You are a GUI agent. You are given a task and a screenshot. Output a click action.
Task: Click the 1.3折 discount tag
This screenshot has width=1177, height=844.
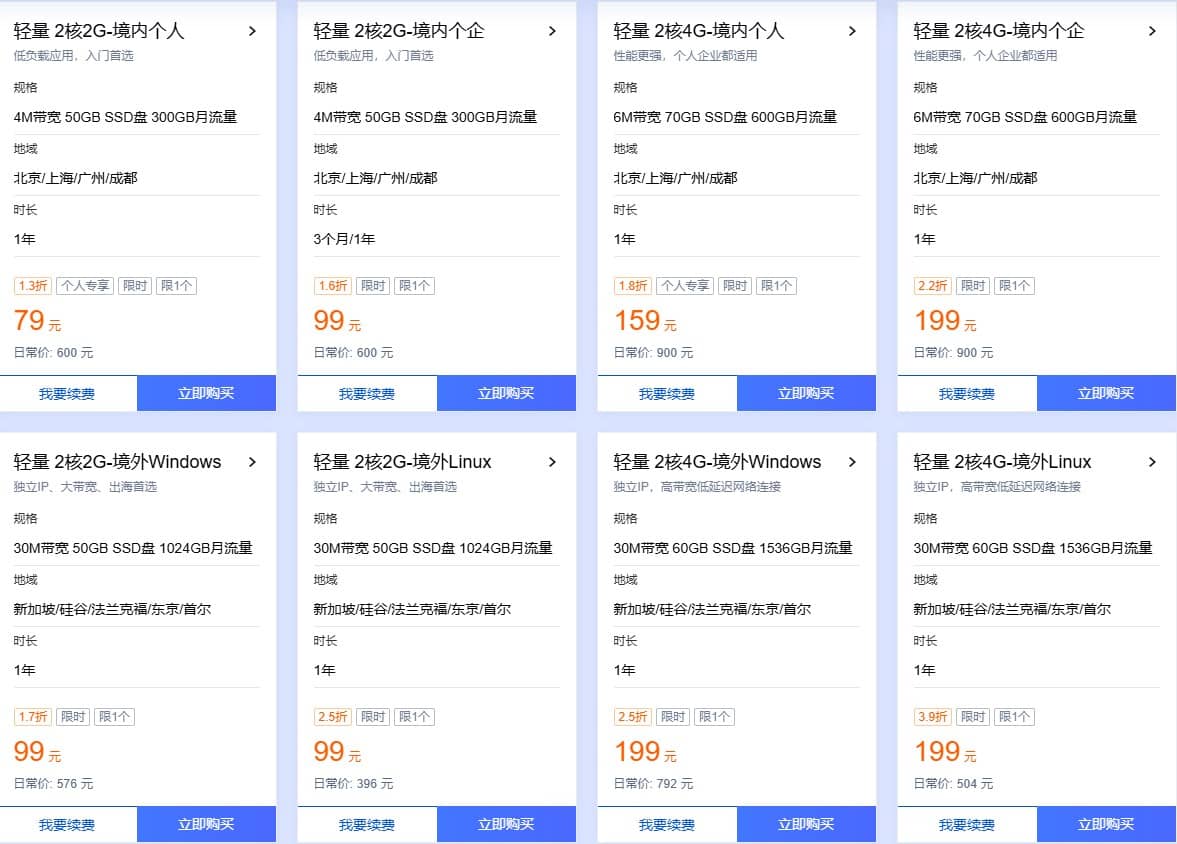click(31, 285)
